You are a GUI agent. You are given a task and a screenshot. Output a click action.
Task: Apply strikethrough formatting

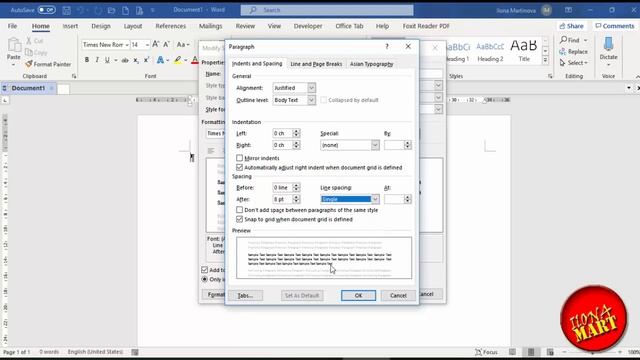[125, 60]
